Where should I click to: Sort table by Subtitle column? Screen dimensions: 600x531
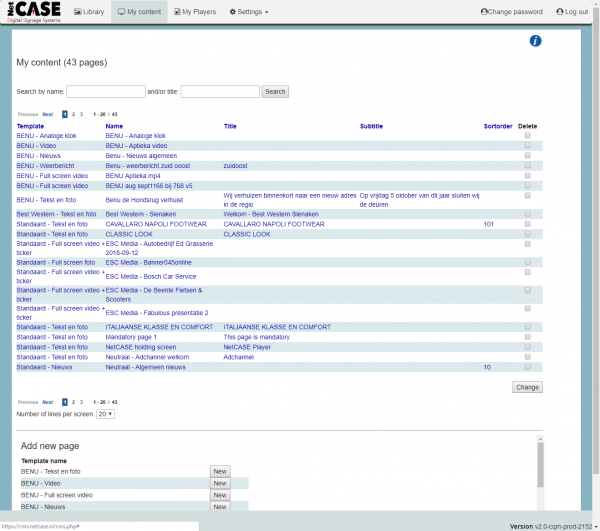pyautogui.click(x=371, y=126)
